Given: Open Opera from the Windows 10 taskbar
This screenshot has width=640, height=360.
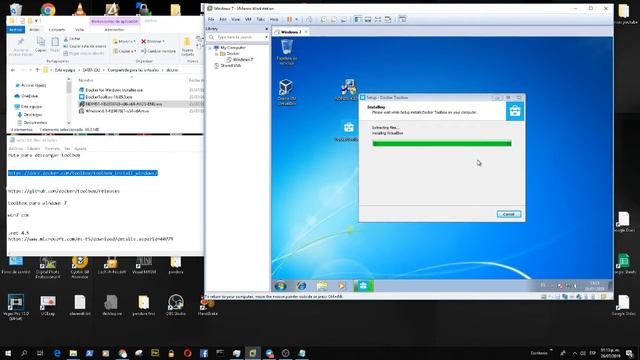Looking at the screenshot, I should (187, 353).
